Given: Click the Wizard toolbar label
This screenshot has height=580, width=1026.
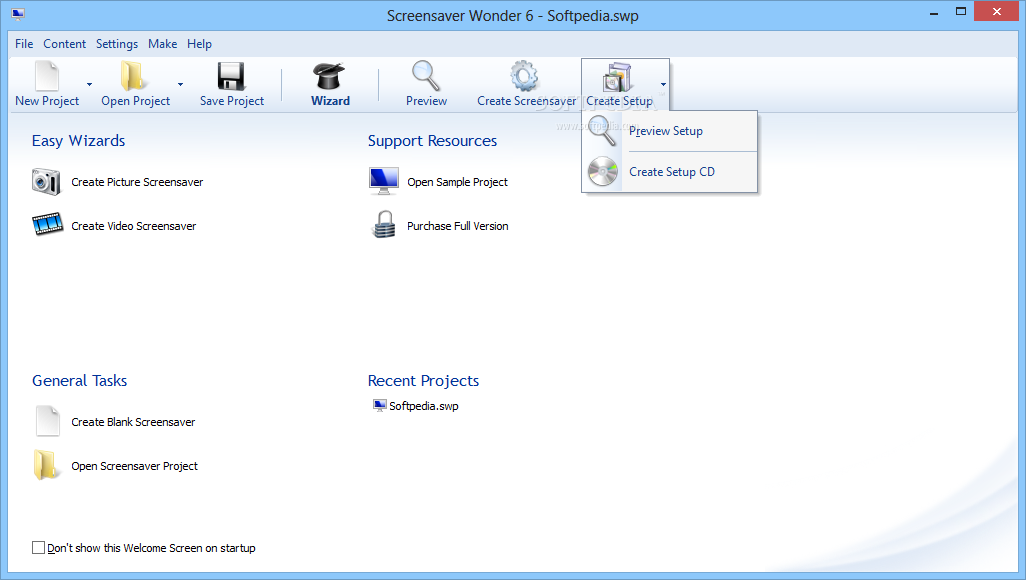Looking at the screenshot, I should pos(330,101).
